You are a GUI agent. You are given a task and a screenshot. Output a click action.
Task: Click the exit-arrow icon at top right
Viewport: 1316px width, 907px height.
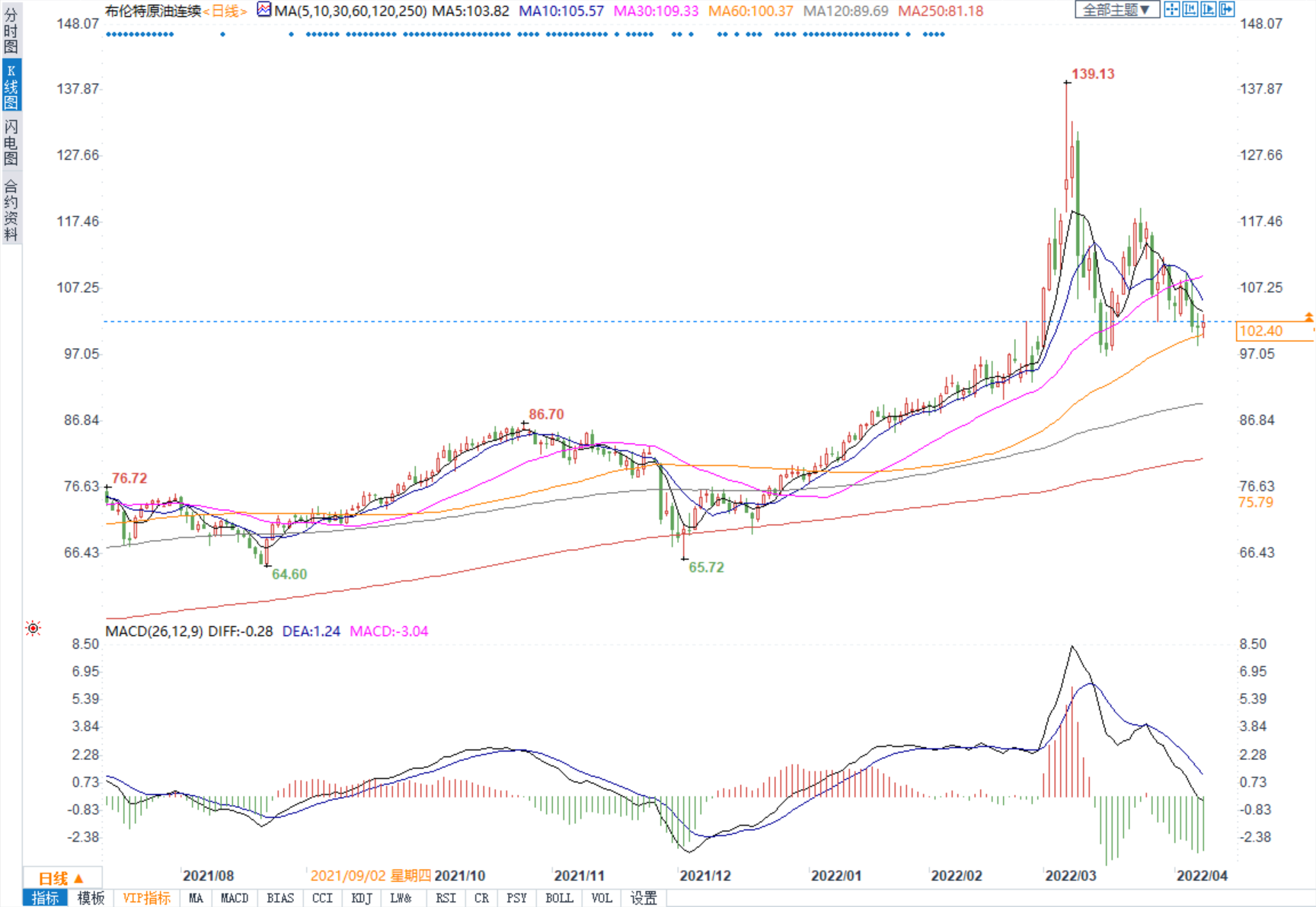[x=1226, y=10]
